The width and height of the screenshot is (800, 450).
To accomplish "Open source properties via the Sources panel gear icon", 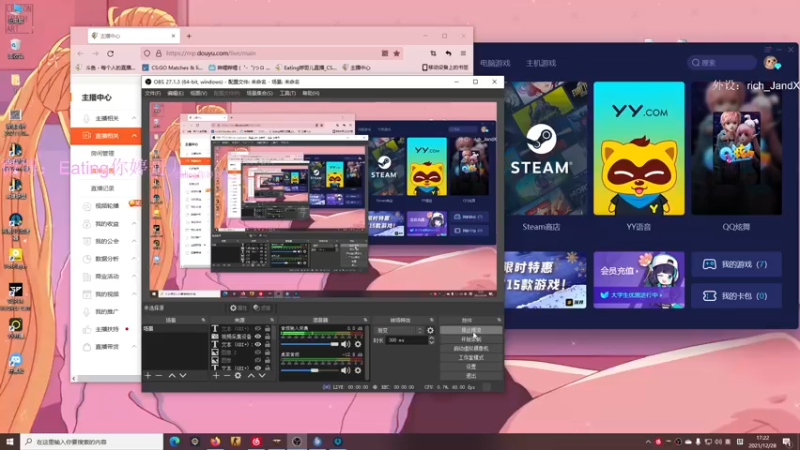I will coord(238,376).
